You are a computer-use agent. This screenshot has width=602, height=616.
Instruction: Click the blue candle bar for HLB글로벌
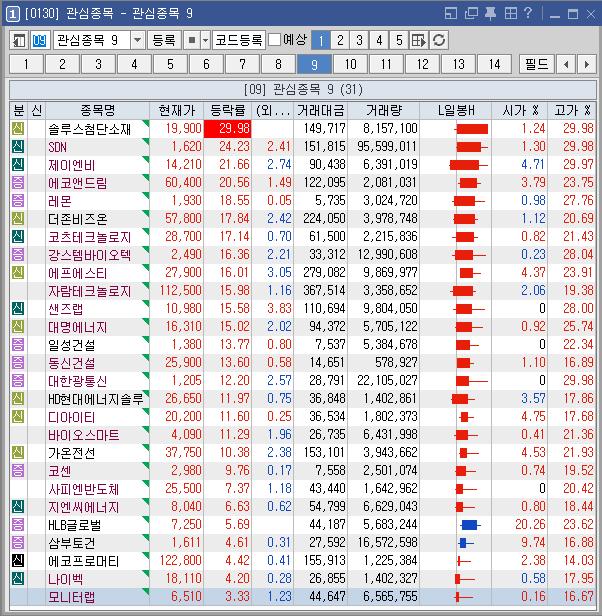(470, 524)
